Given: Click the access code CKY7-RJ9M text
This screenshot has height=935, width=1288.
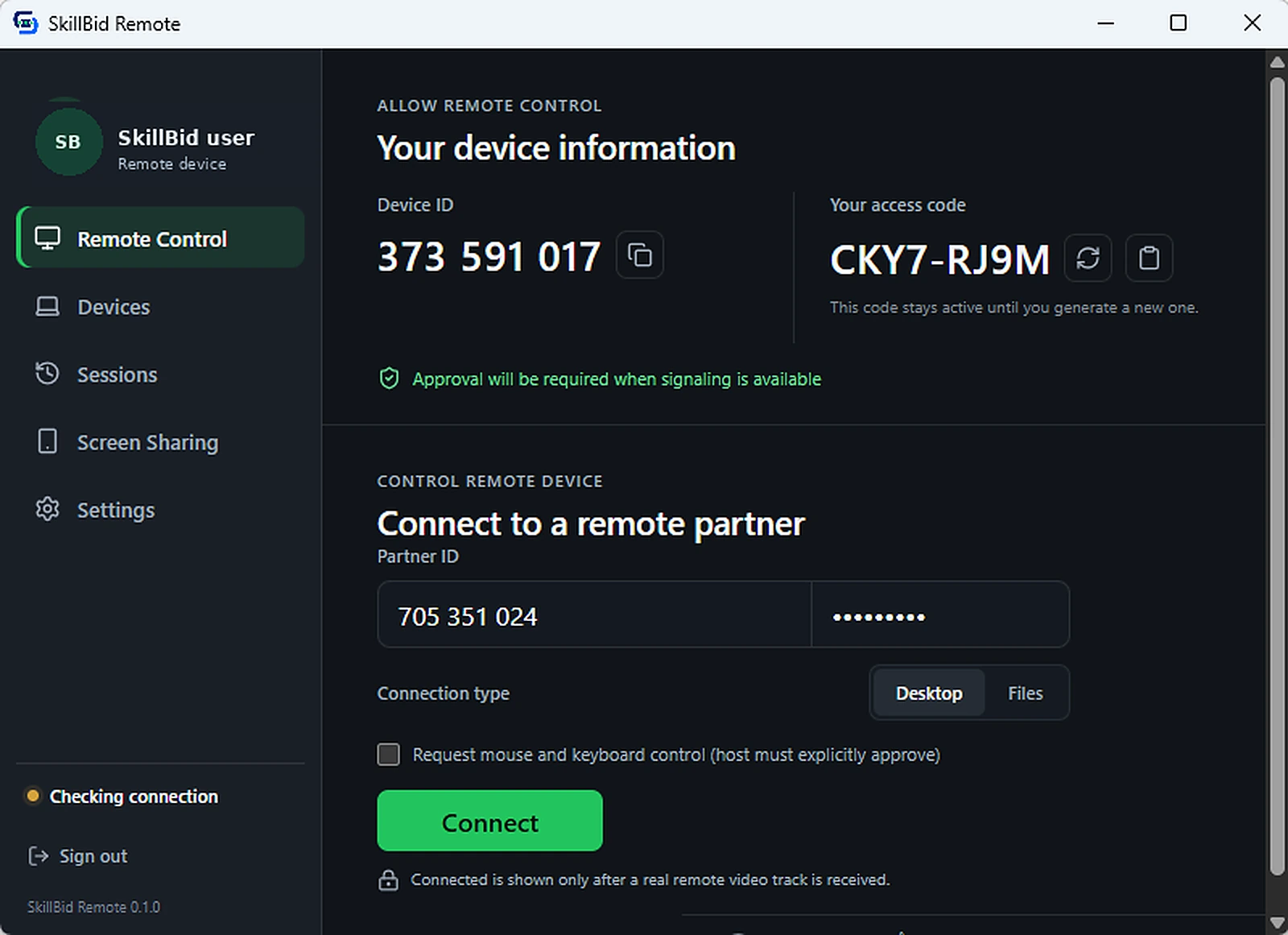Looking at the screenshot, I should coord(939,259).
